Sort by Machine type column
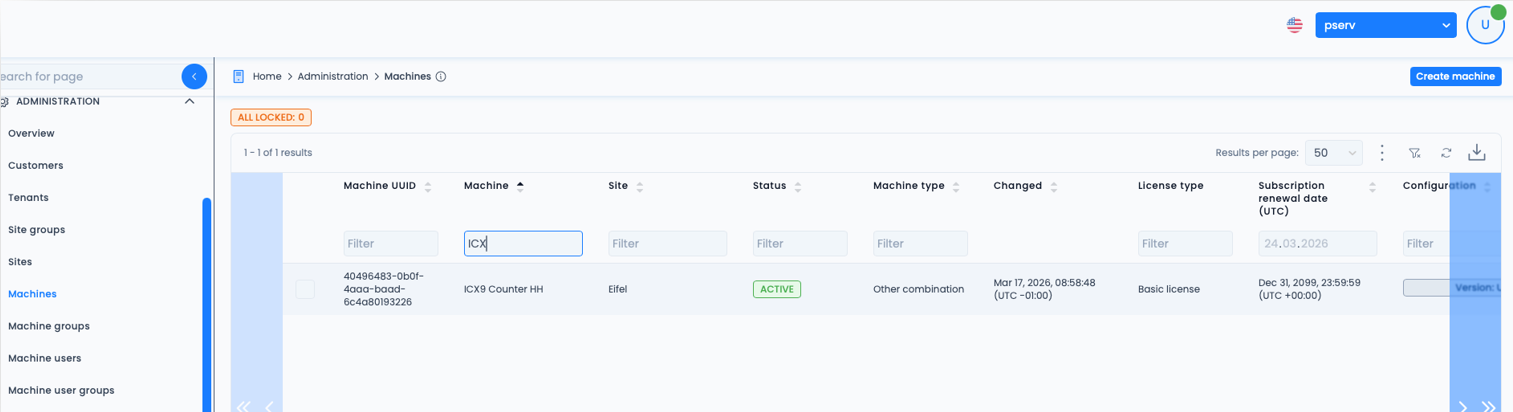Screen dimensions: 1513x412 tap(956, 187)
